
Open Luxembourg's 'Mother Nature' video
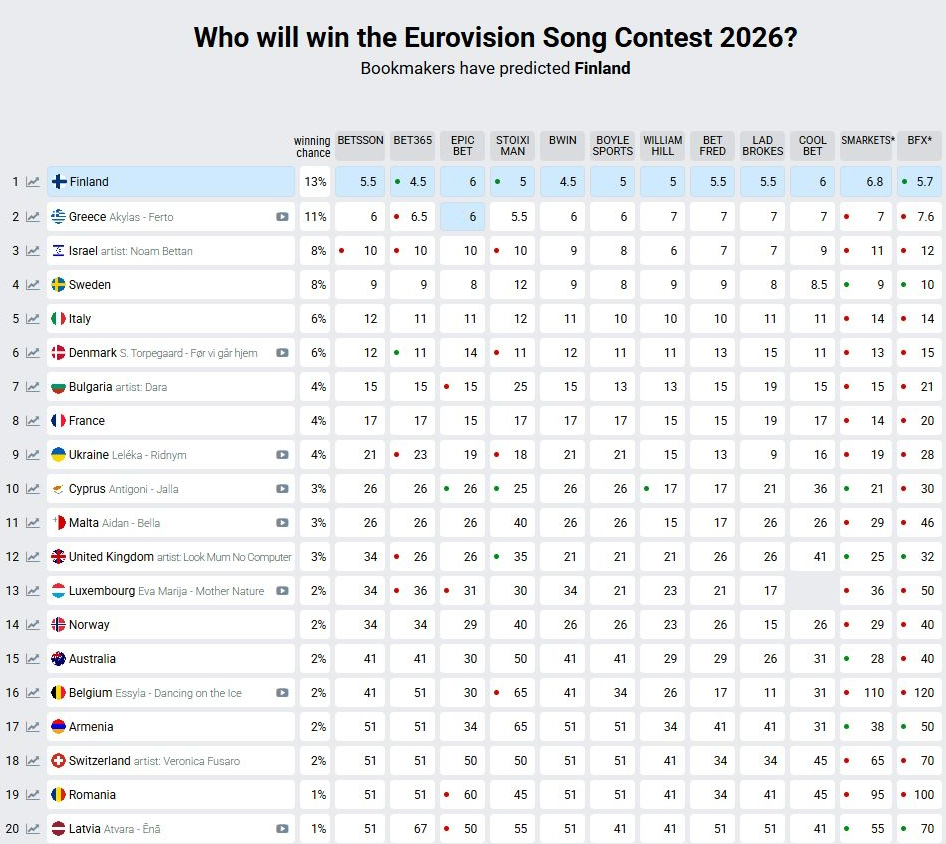click(281, 590)
